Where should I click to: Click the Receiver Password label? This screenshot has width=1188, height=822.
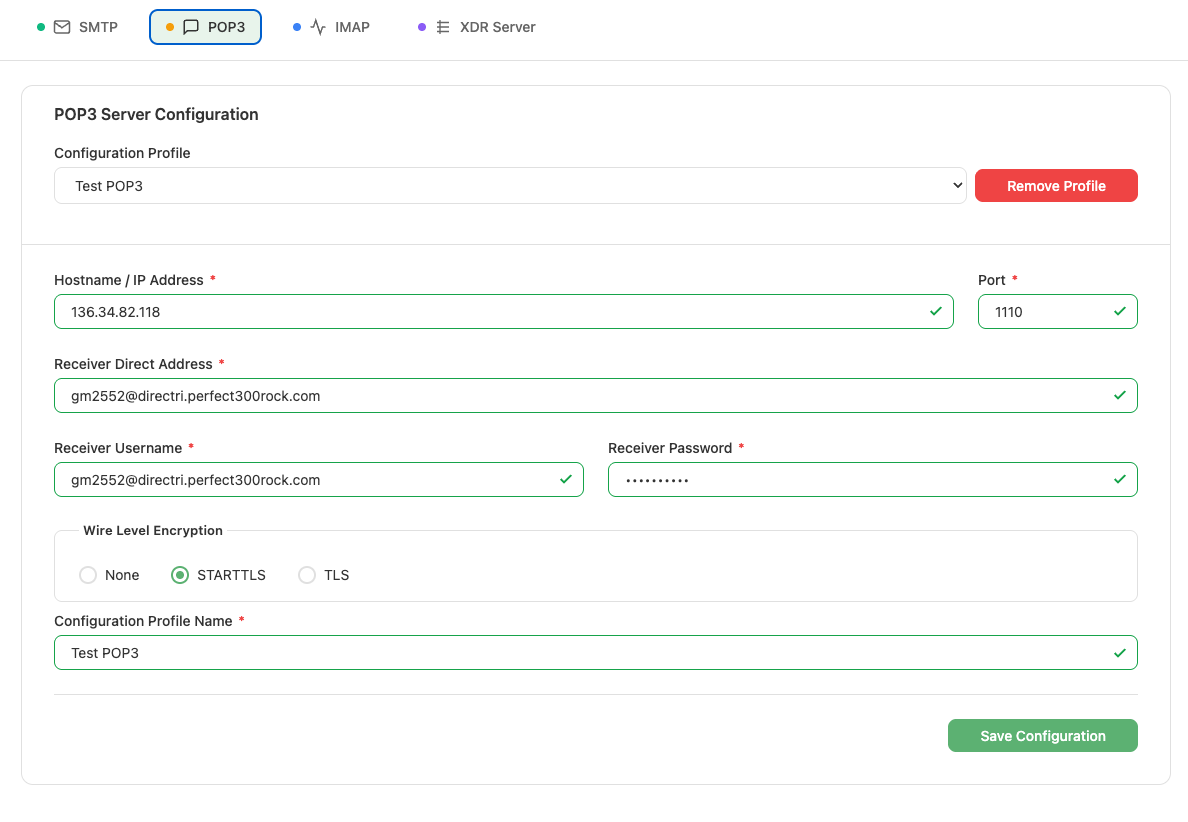click(x=670, y=448)
